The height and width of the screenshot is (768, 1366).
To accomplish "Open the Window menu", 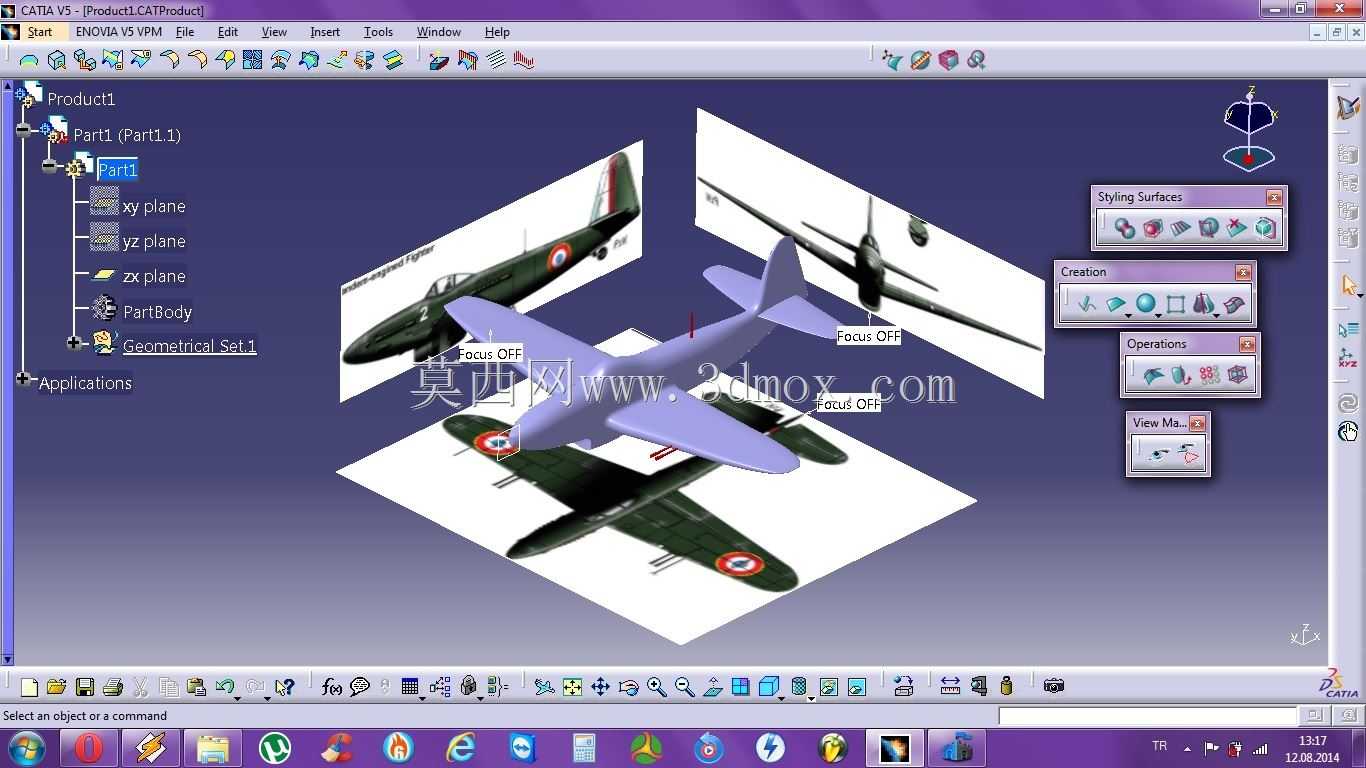I will pyautogui.click(x=439, y=32).
